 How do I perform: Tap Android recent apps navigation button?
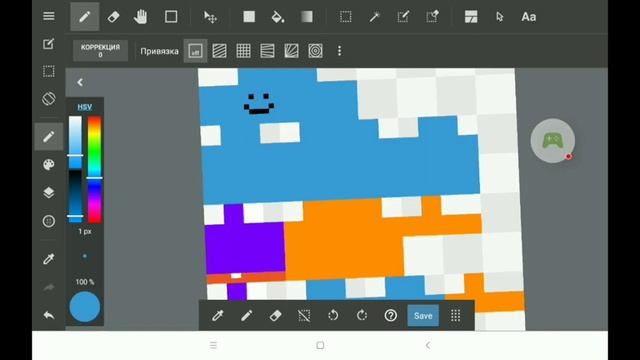pyautogui.click(x=213, y=345)
